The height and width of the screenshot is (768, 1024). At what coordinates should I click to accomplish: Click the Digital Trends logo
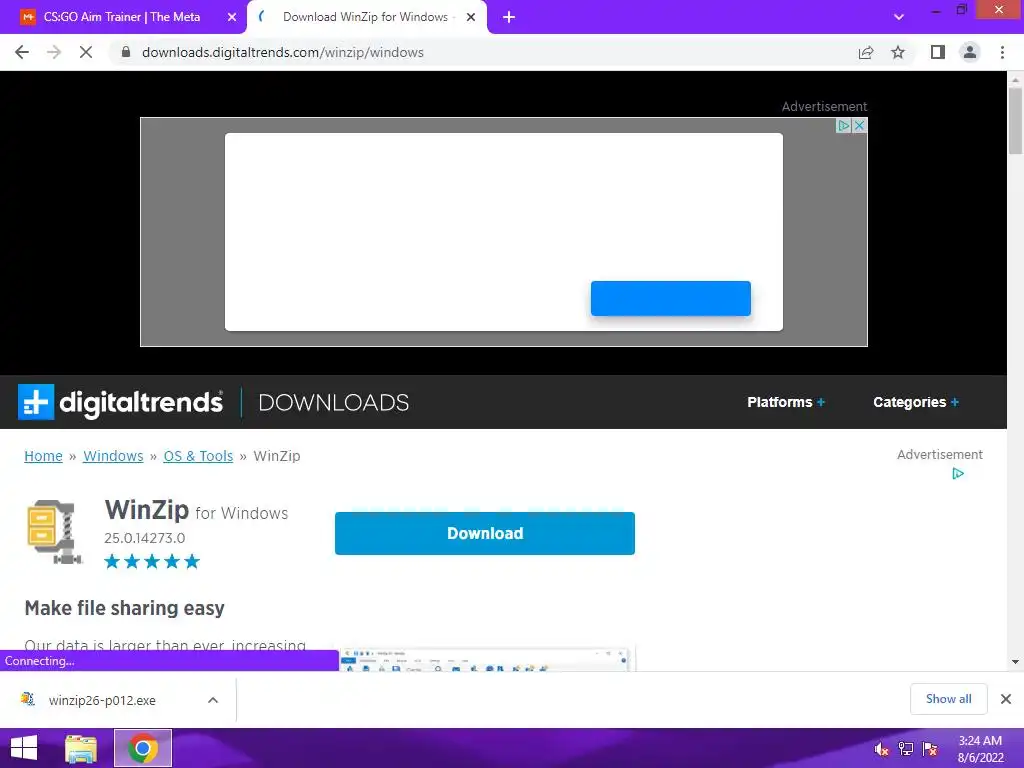coord(120,402)
